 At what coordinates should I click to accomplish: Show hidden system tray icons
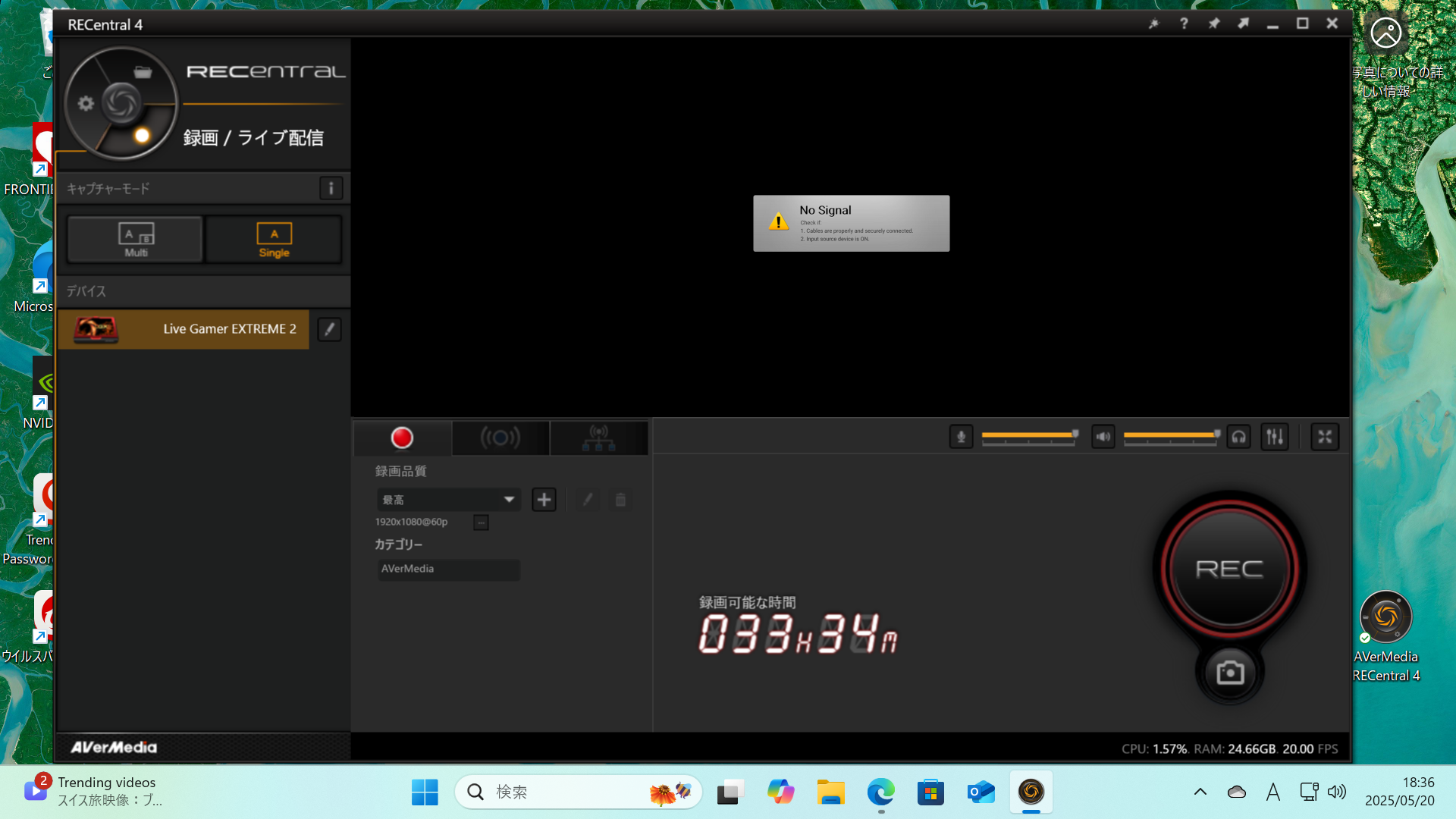pyautogui.click(x=1200, y=792)
